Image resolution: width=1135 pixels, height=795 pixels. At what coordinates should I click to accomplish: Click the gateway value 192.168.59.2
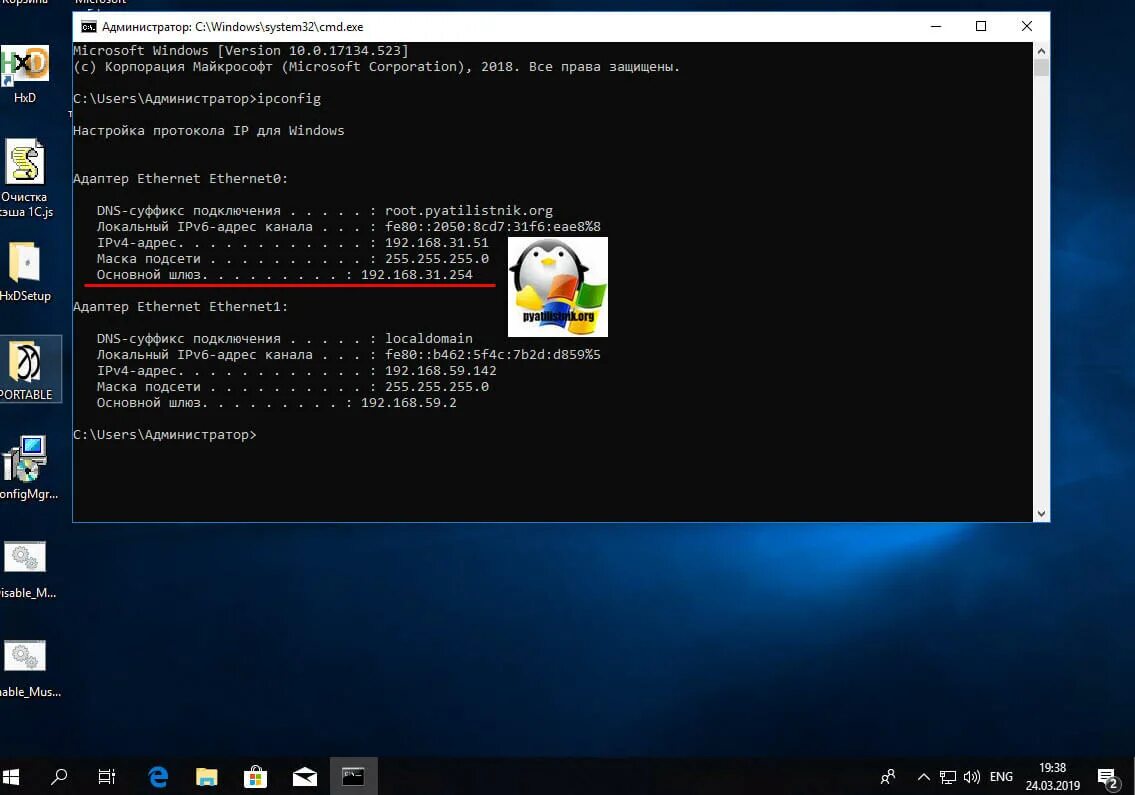click(x=408, y=403)
